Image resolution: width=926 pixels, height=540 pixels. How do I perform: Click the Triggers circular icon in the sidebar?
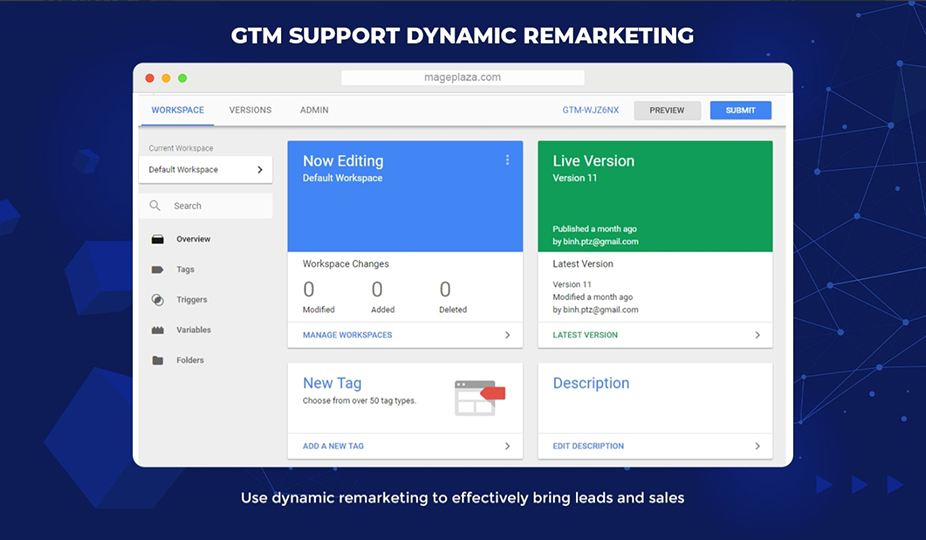pos(157,300)
